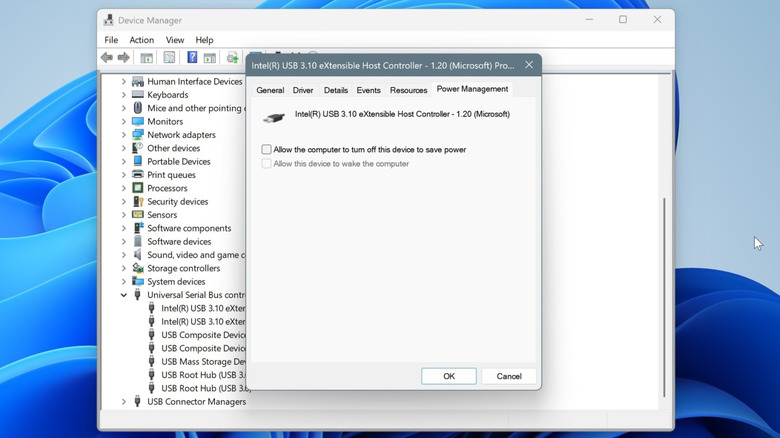
Task: Click OK in the properties dialog
Action: (449, 376)
